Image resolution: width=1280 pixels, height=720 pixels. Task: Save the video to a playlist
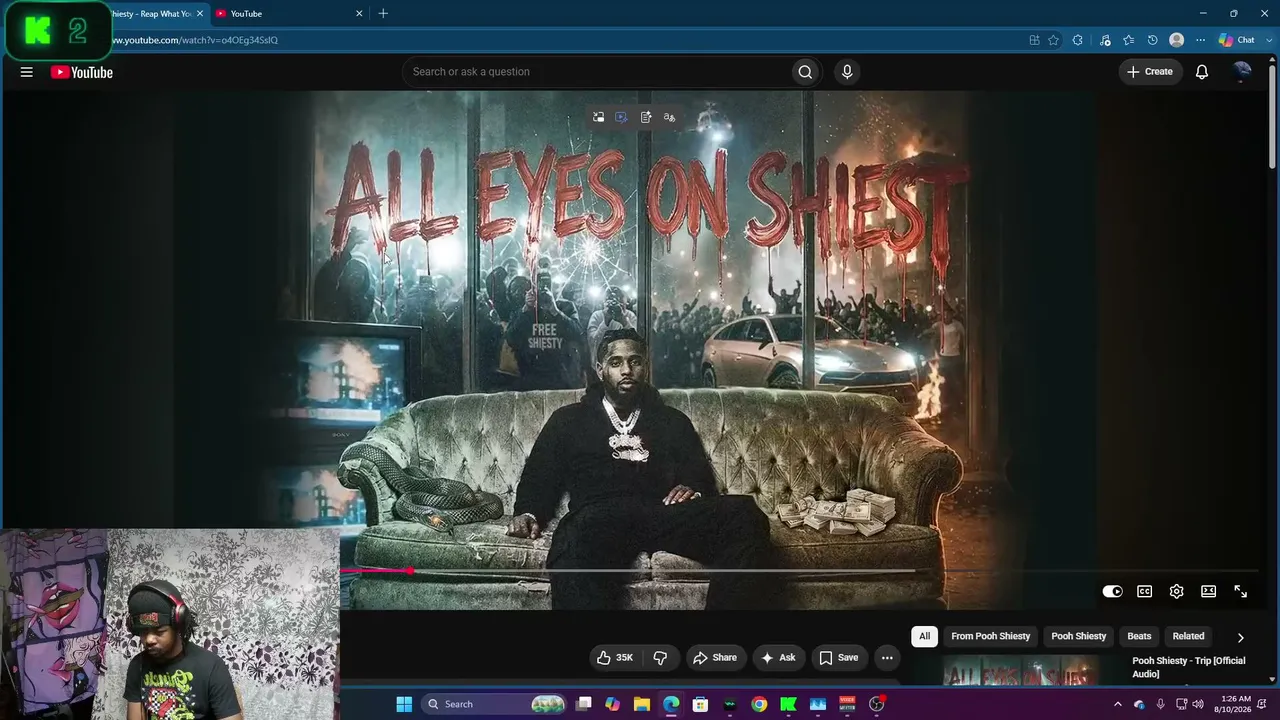coord(838,658)
